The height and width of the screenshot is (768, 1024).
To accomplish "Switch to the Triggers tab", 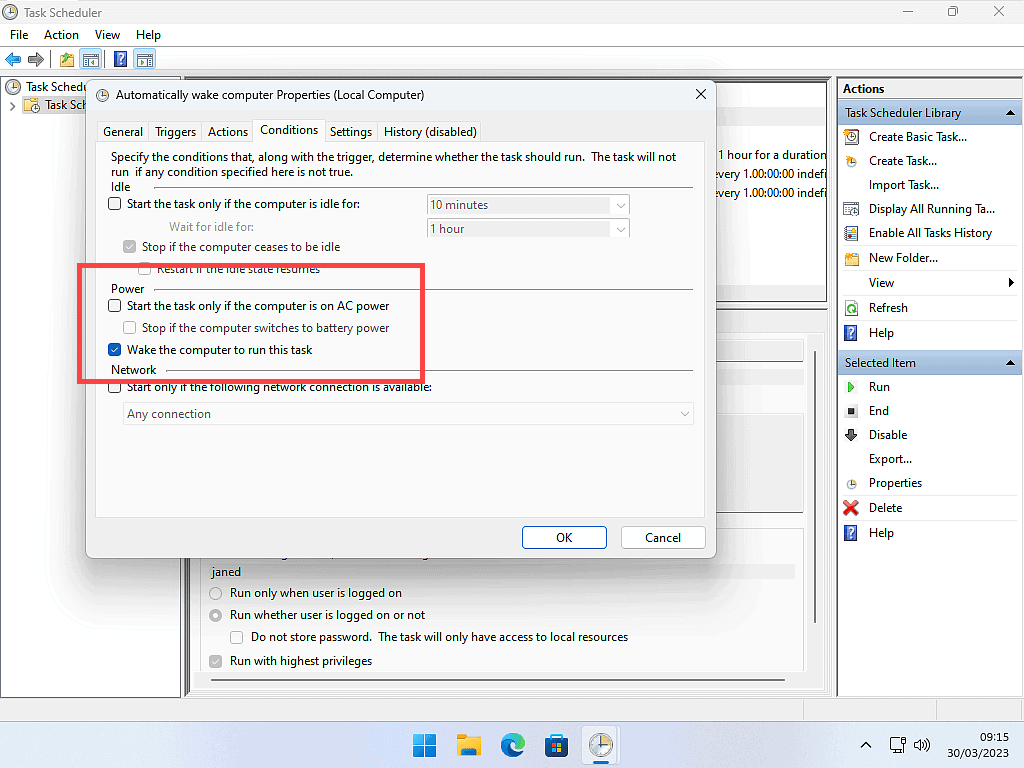I will 176,131.
